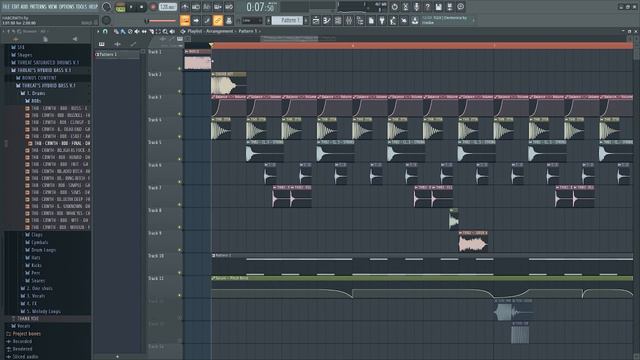640x360 pixels.
Task: Open the Pattern 1 selector
Action: (x=288, y=20)
